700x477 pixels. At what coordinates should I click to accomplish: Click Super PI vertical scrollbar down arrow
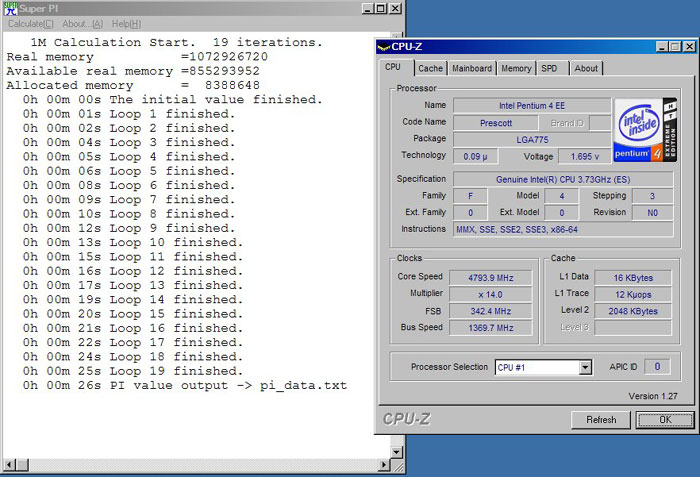point(396,452)
